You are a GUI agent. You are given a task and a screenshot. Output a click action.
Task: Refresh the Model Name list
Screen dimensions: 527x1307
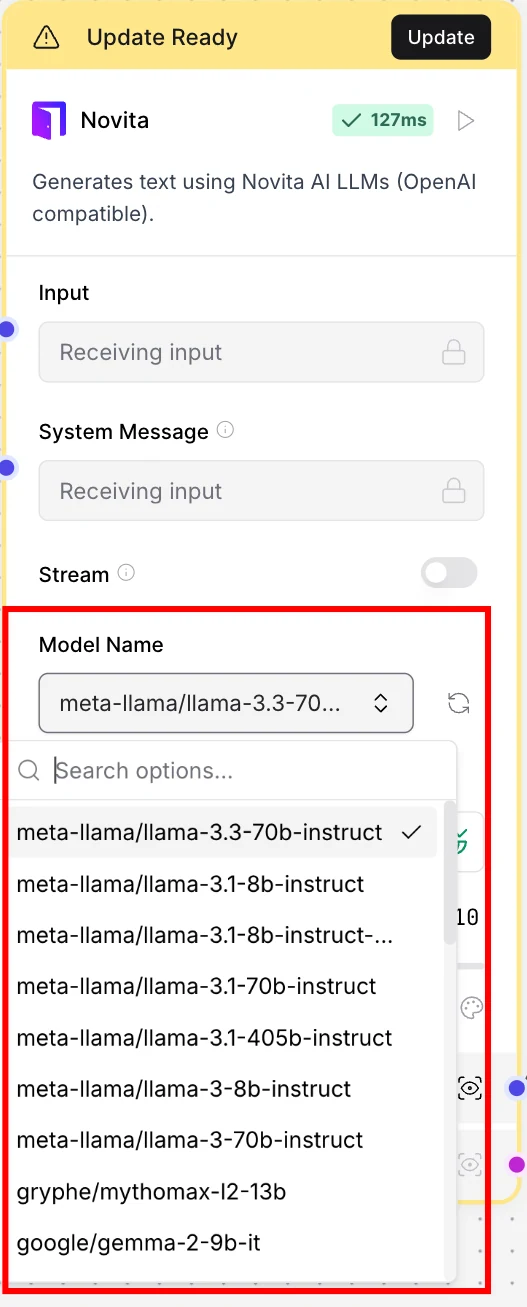[x=459, y=703]
